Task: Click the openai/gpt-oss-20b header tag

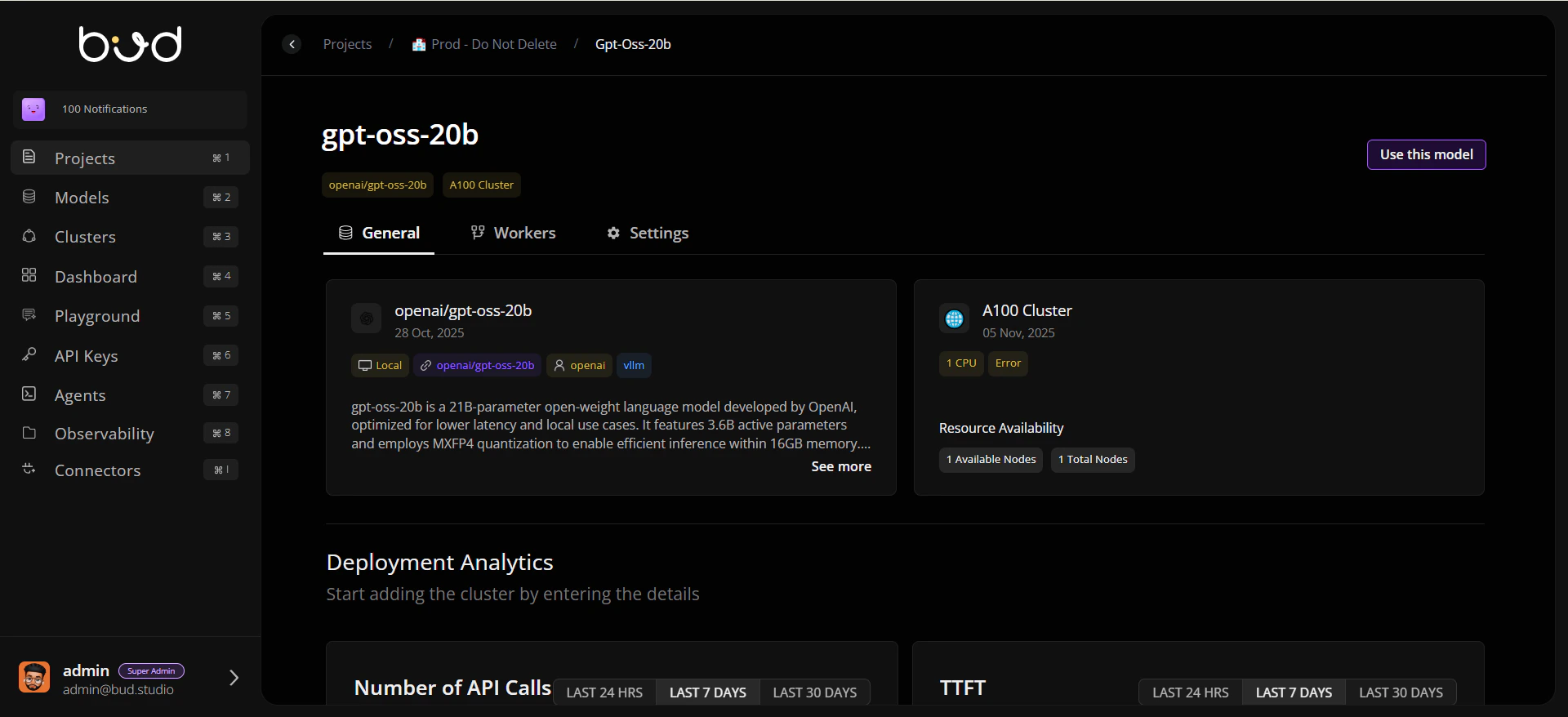Action: pyautogui.click(x=377, y=185)
